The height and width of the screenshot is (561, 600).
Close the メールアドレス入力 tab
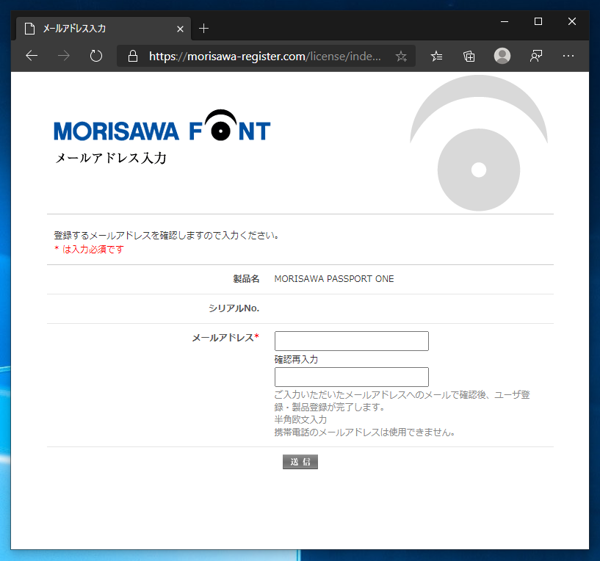pos(180,29)
